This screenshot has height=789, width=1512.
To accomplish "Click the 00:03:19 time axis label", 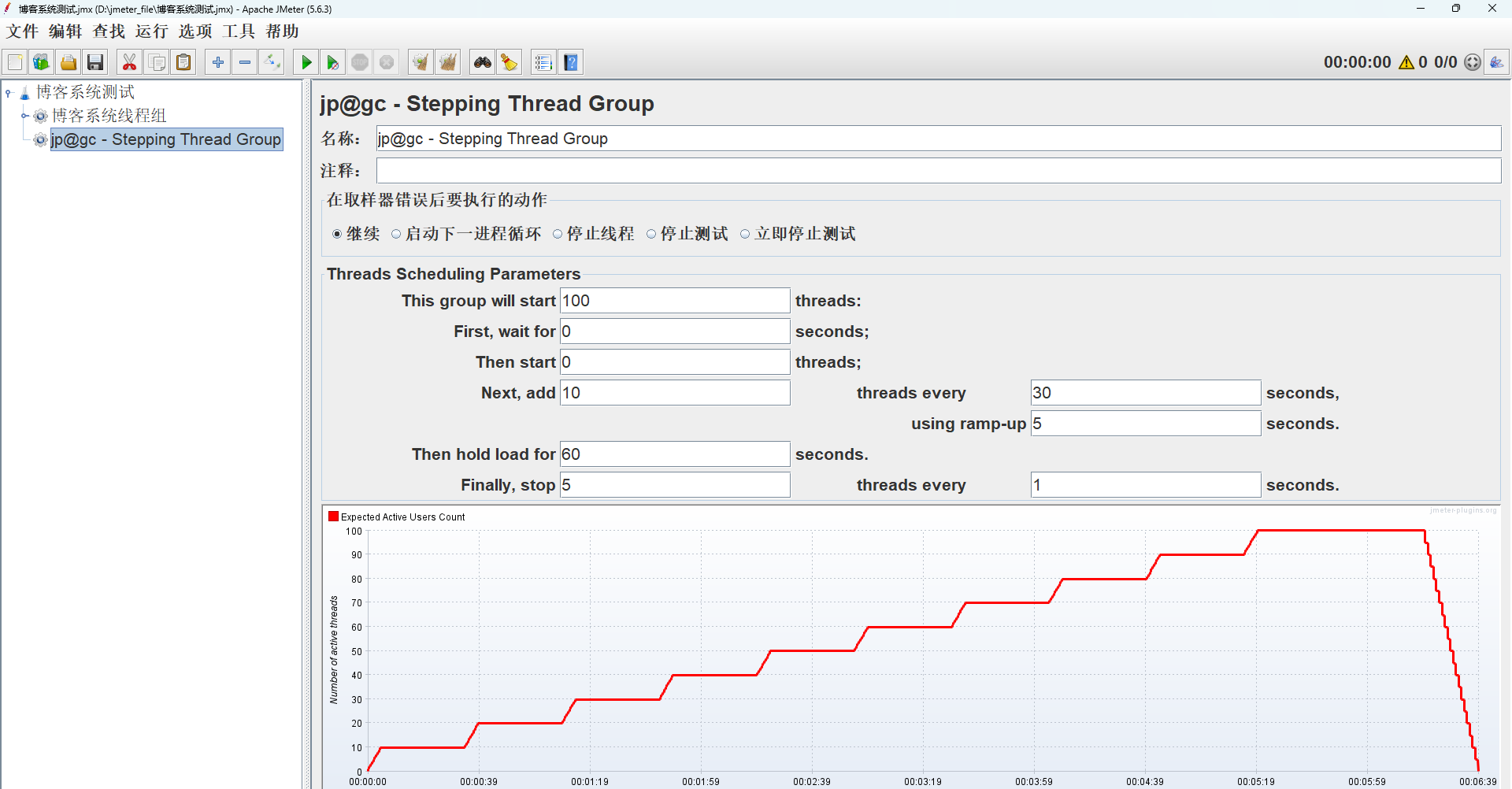I will [923, 782].
